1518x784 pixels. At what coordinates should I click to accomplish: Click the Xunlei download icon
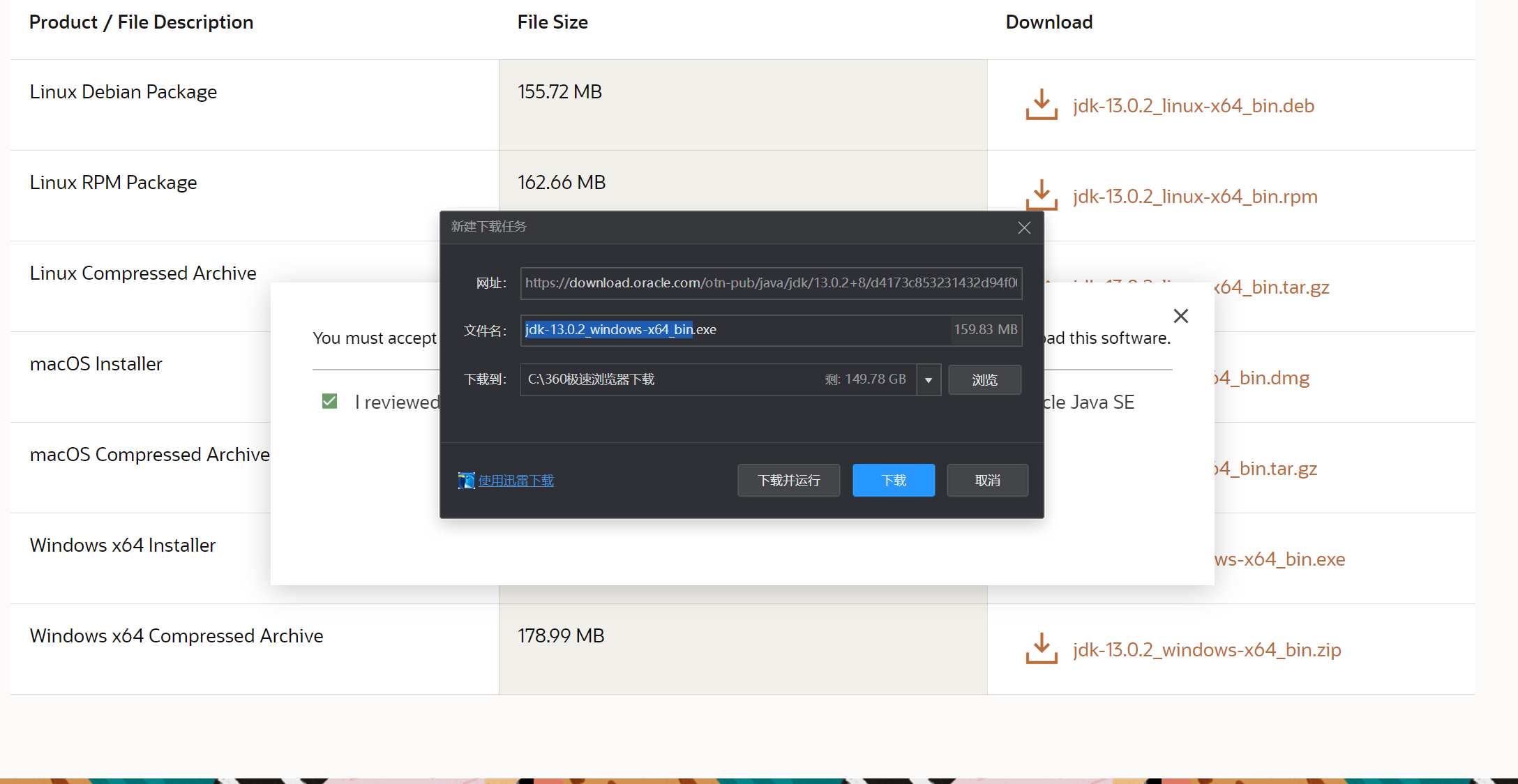(466, 481)
